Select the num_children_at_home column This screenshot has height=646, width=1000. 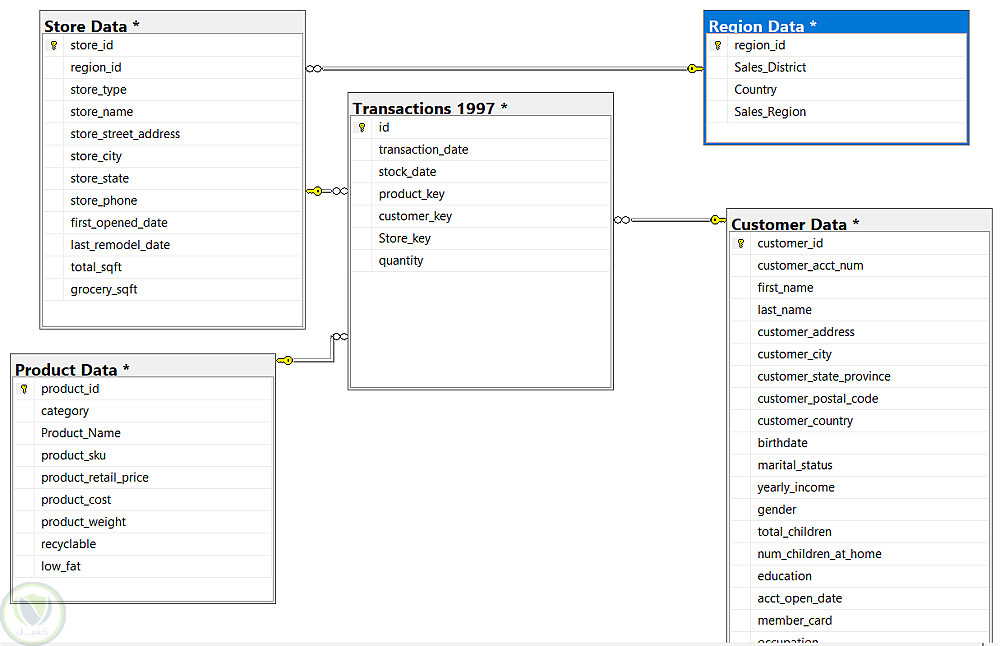[860, 554]
